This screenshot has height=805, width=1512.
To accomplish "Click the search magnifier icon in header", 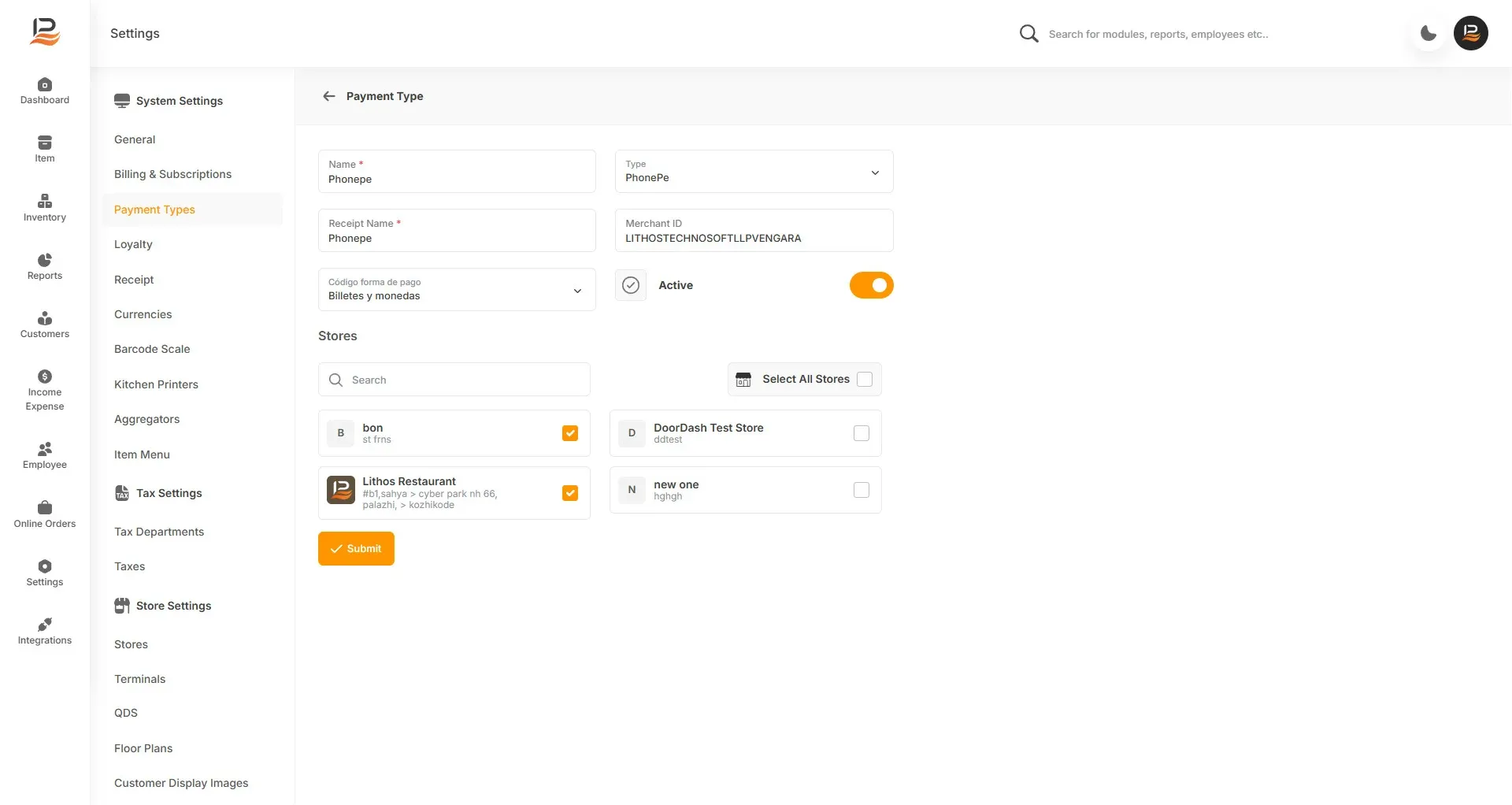I will pyautogui.click(x=1028, y=33).
